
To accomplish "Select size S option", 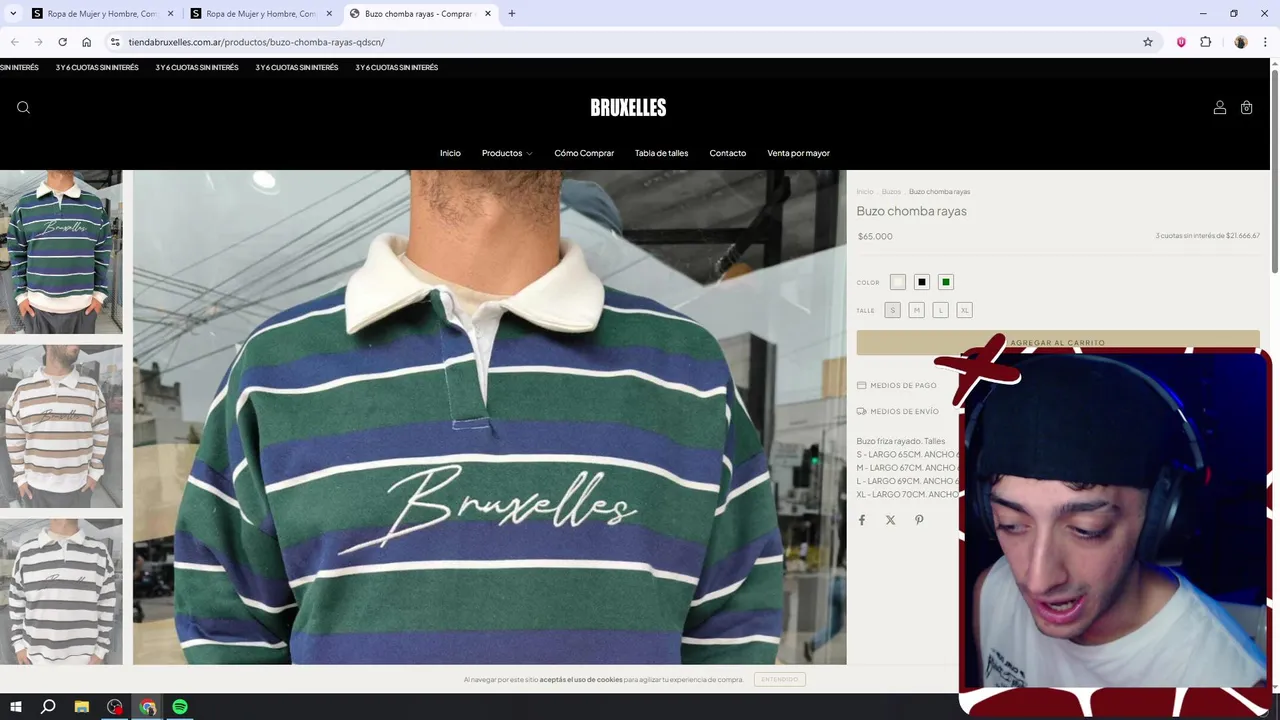I will pos(892,310).
